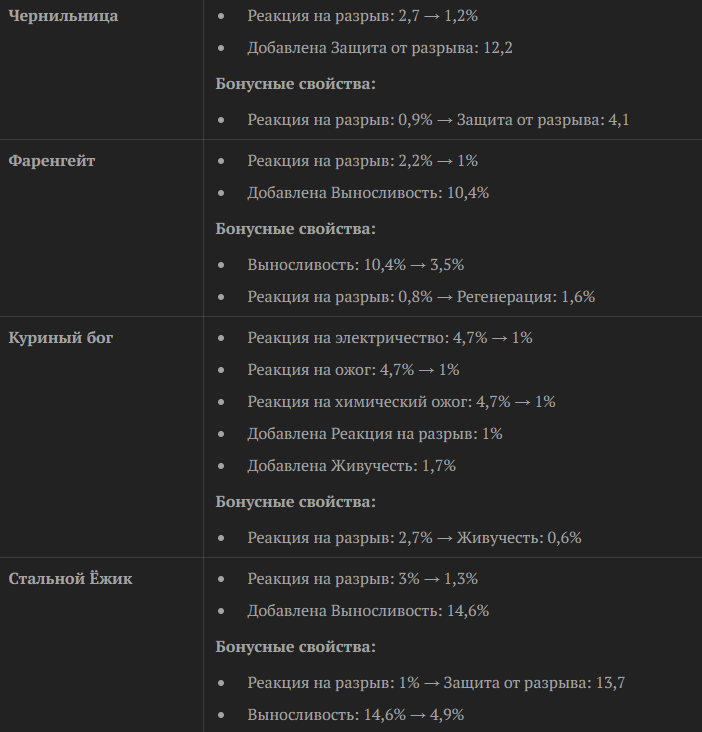Click "Реакция на химический ожог" line

pos(401,401)
